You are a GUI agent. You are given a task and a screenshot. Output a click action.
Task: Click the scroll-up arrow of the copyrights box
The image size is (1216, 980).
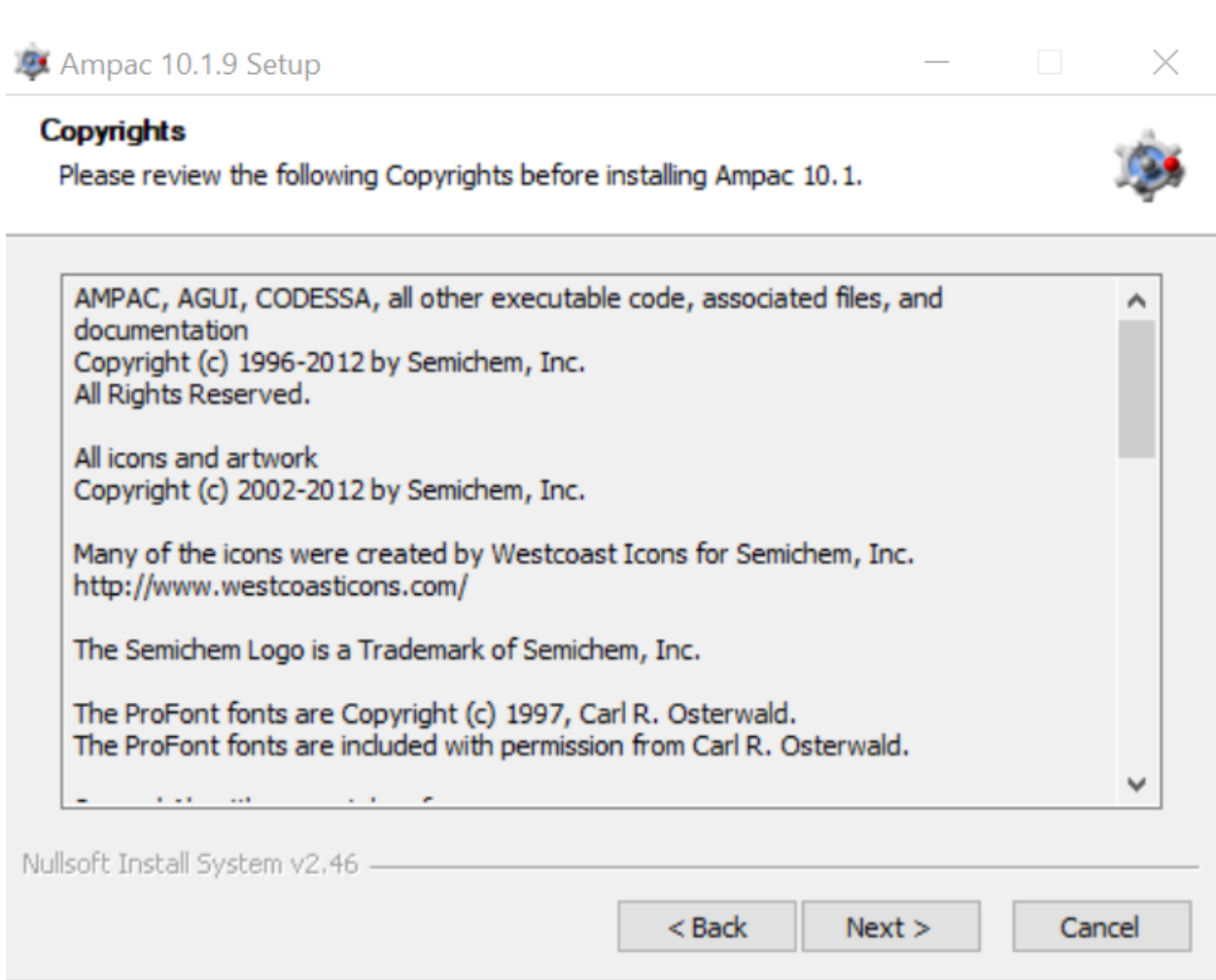coord(1136,300)
